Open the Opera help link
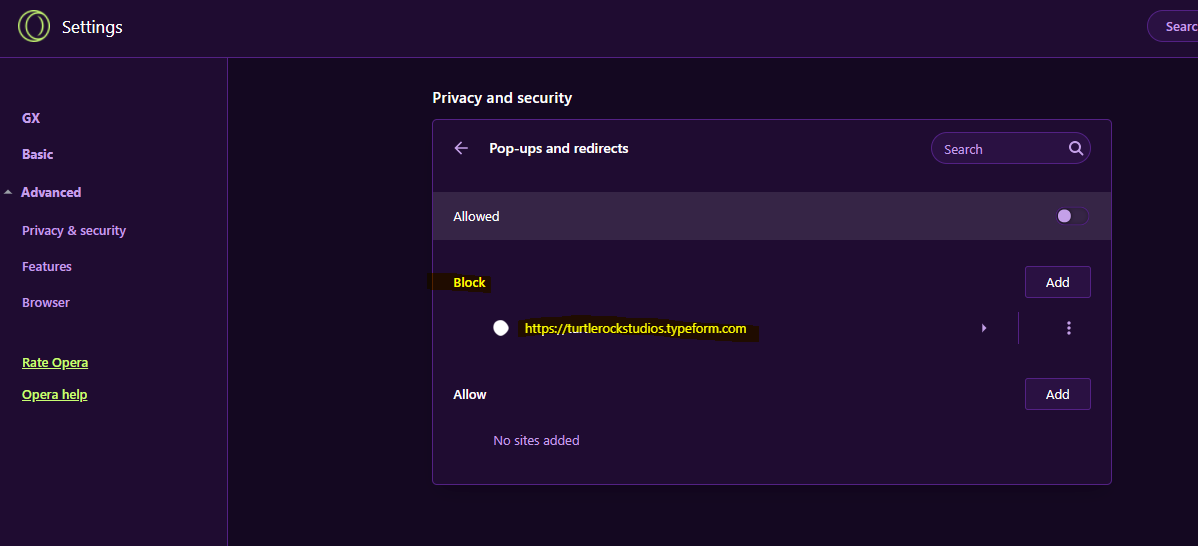Image resolution: width=1198 pixels, height=546 pixels. 55,394
